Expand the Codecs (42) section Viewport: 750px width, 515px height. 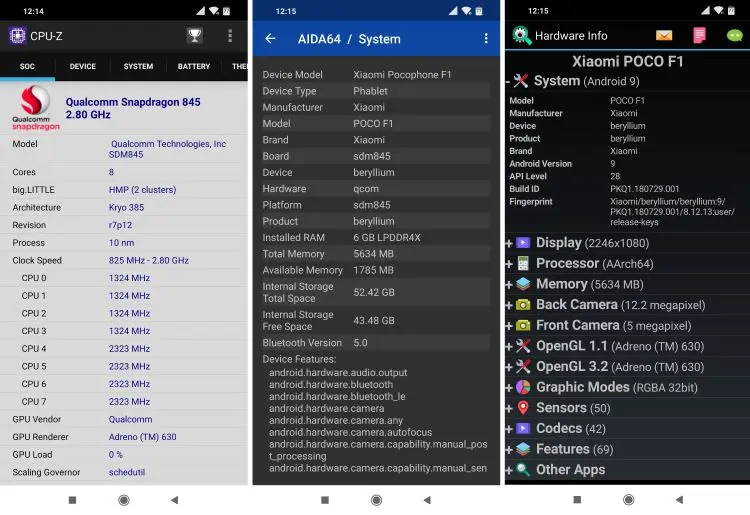coord(628,428)
